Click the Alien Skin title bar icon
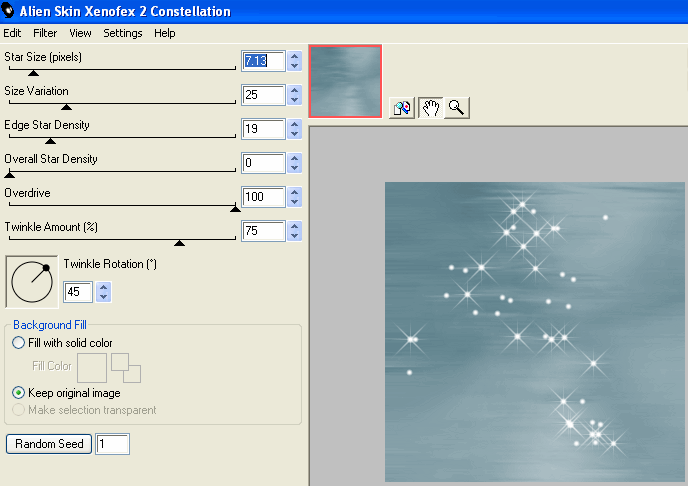688x486 pixels. coord(9,11)
